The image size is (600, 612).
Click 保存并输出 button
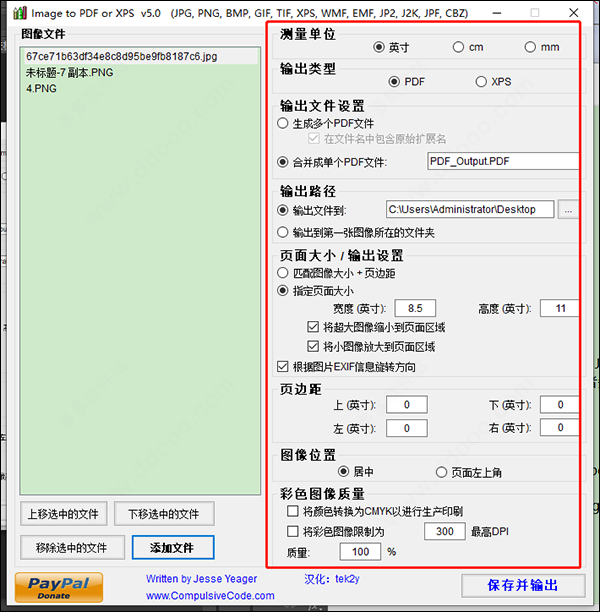(523, 585)
